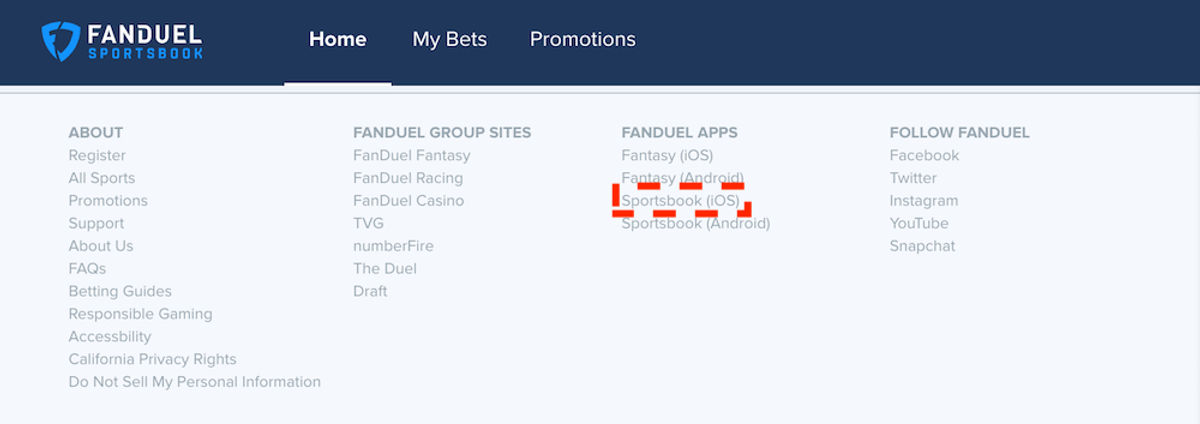Viewport: 1200px width, 424px height.
Task: Visit the numberFire link
Action: [394, 246]
